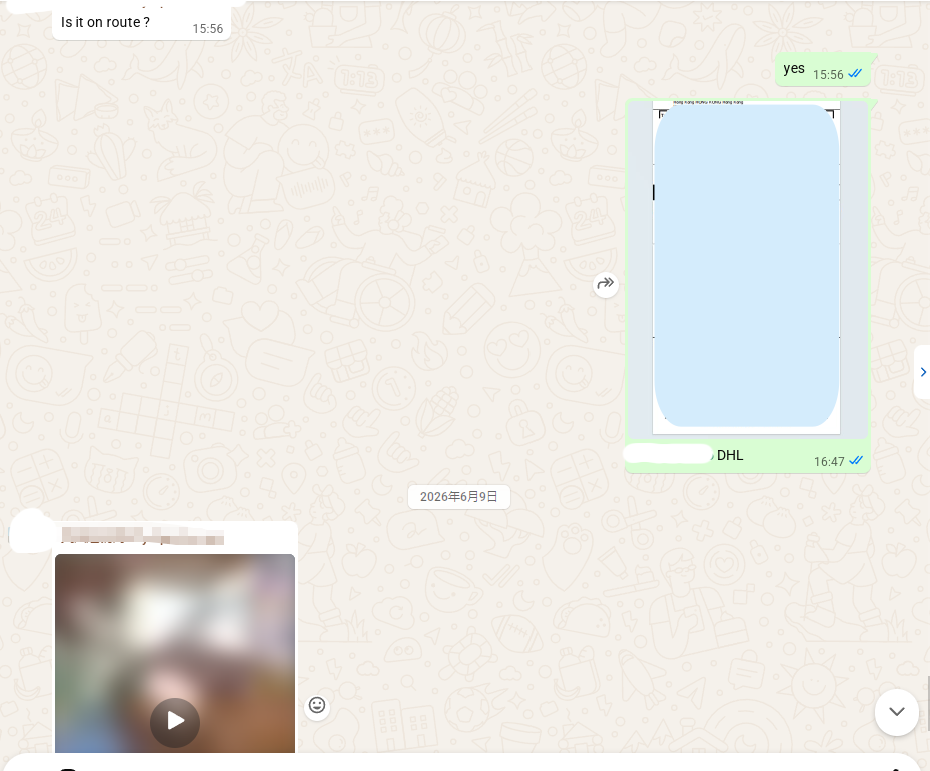Screen dimensions: 930x771
Task: Click the read-receipt ticks on the "yes" message
Action: (855, 74)
